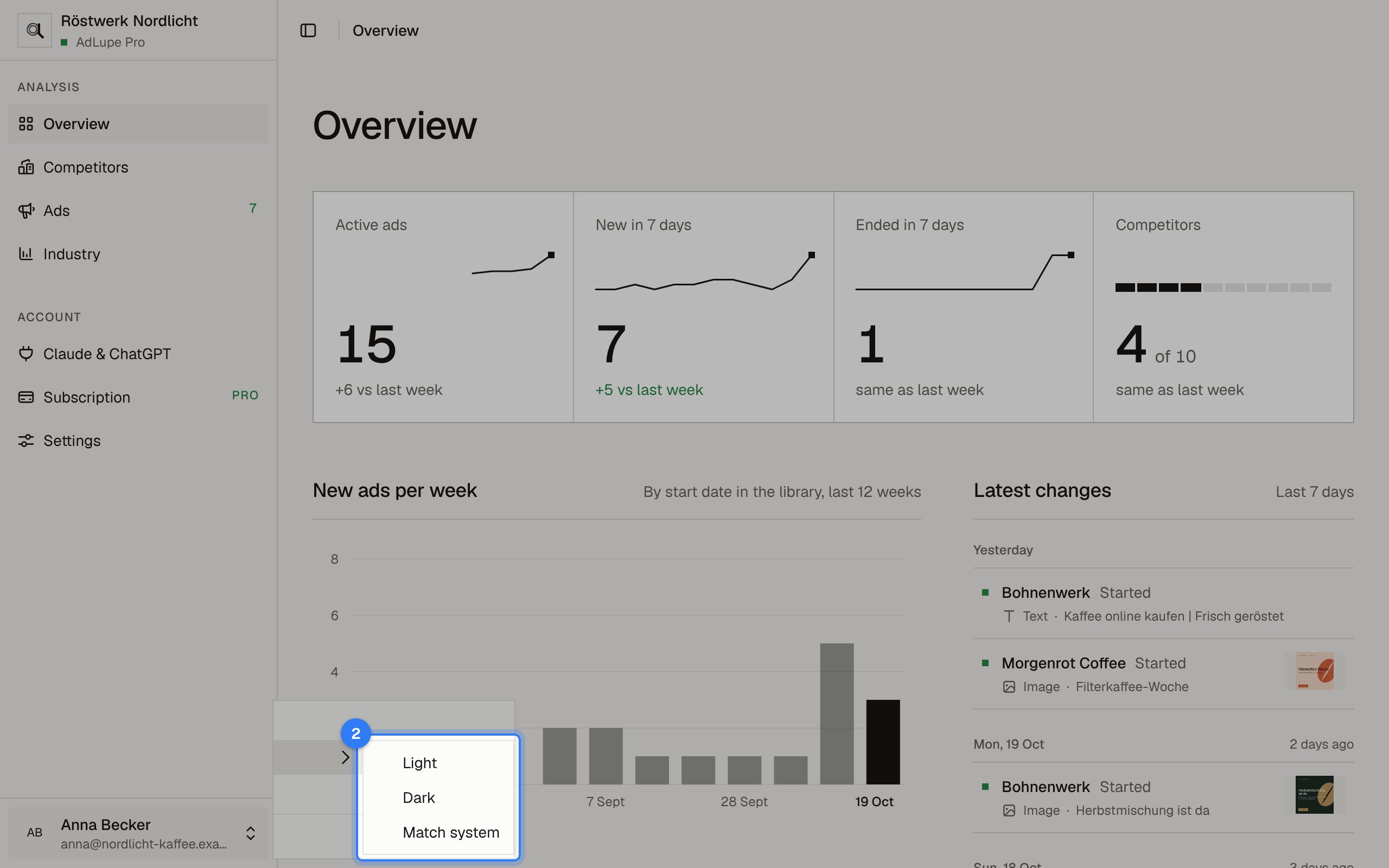Open Subscription via its card icon

click(x=26, y=397)
